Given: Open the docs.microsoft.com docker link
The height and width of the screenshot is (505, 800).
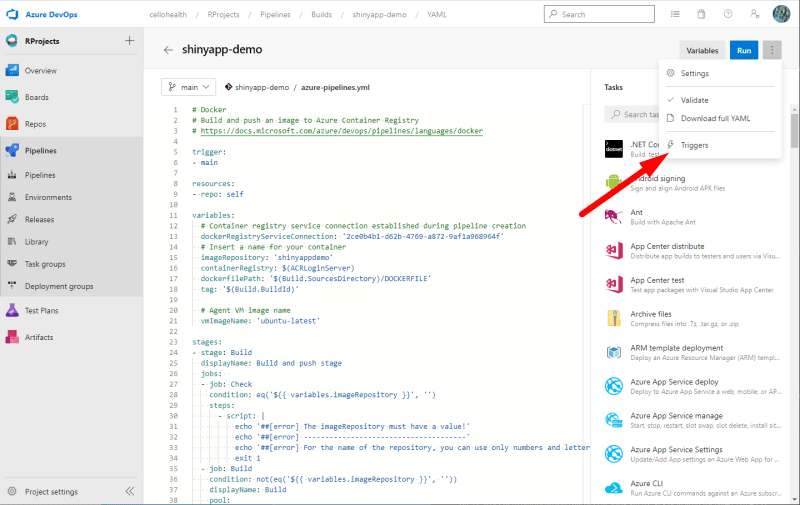Looking at the screenshot, I should (341, 131).
